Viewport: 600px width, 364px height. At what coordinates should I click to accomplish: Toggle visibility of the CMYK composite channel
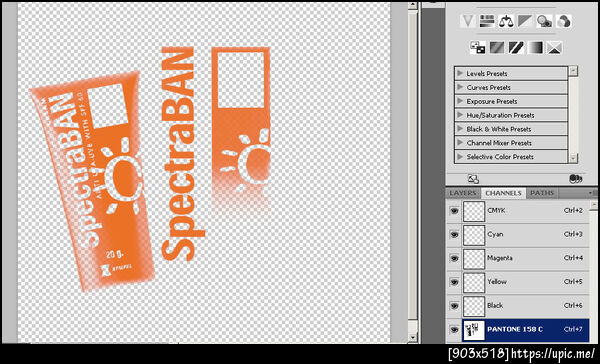(x=454, y=211)
